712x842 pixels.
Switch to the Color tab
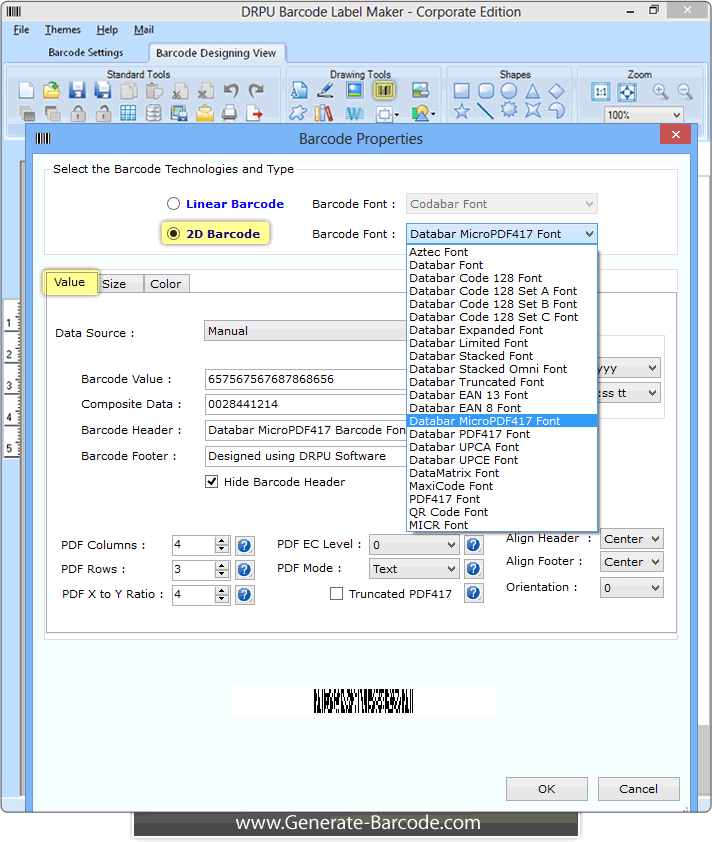pos(166,284)
